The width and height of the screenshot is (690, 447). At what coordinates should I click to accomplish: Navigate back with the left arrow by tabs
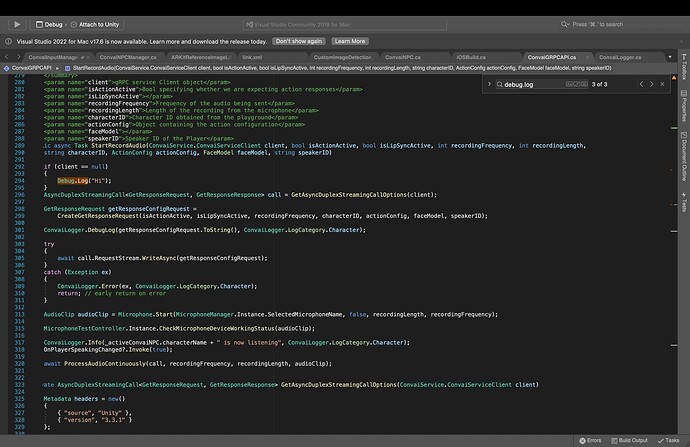pos(7,57)
